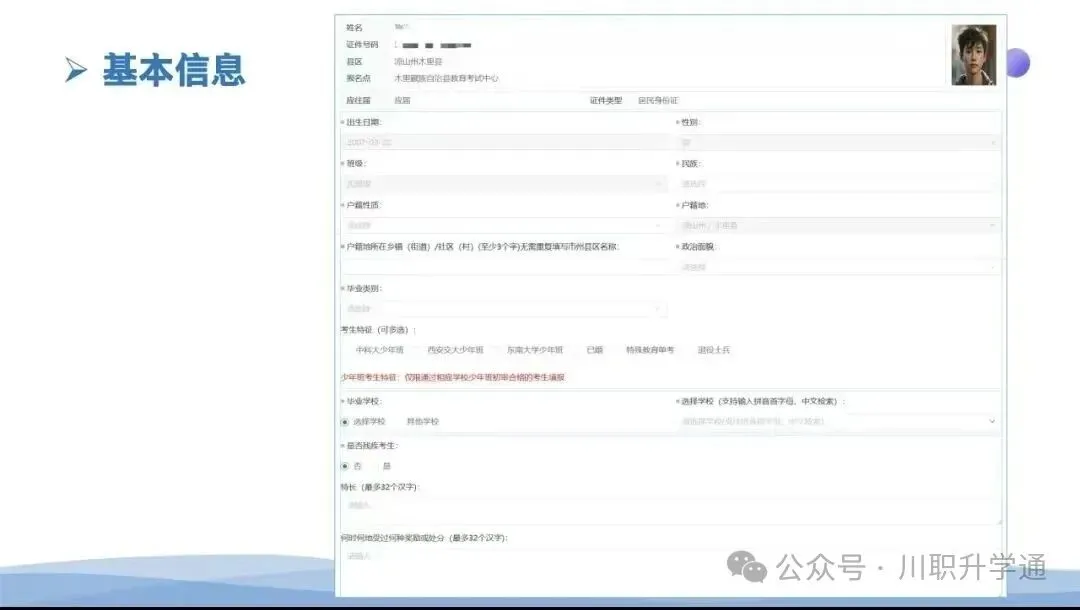The width and height of the screenshot is (1080, 610).
Task: Select the 选择学校 radio button
Action: click(x=345, y=421)
